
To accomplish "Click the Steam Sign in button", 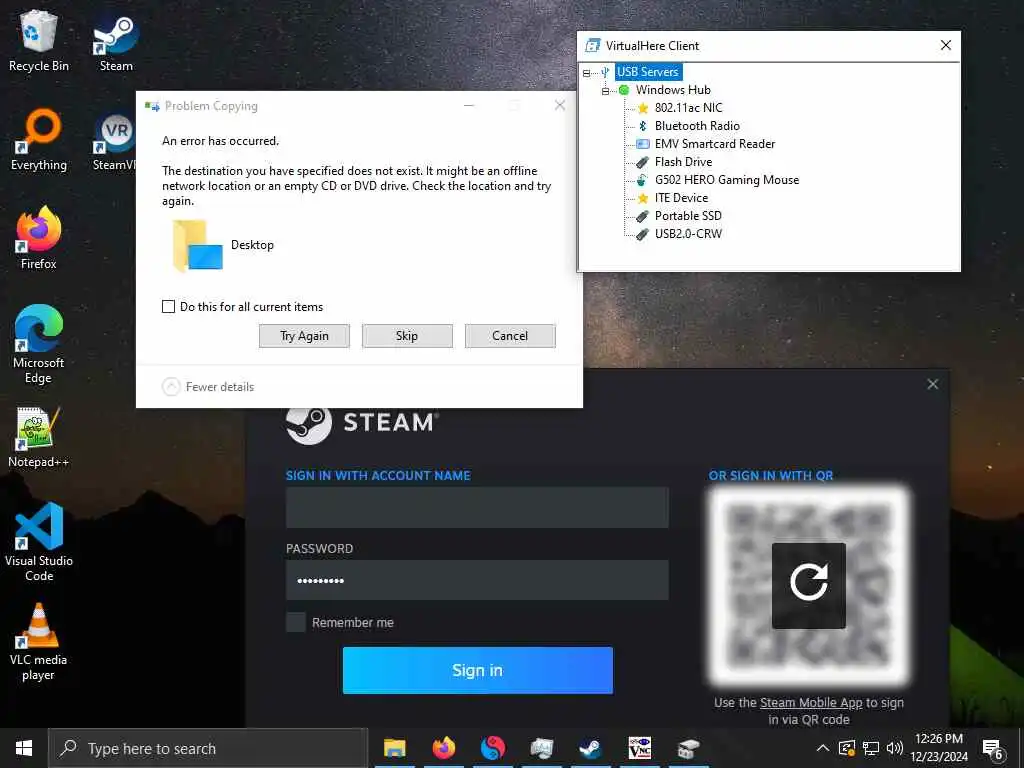I will pos(477,671).
